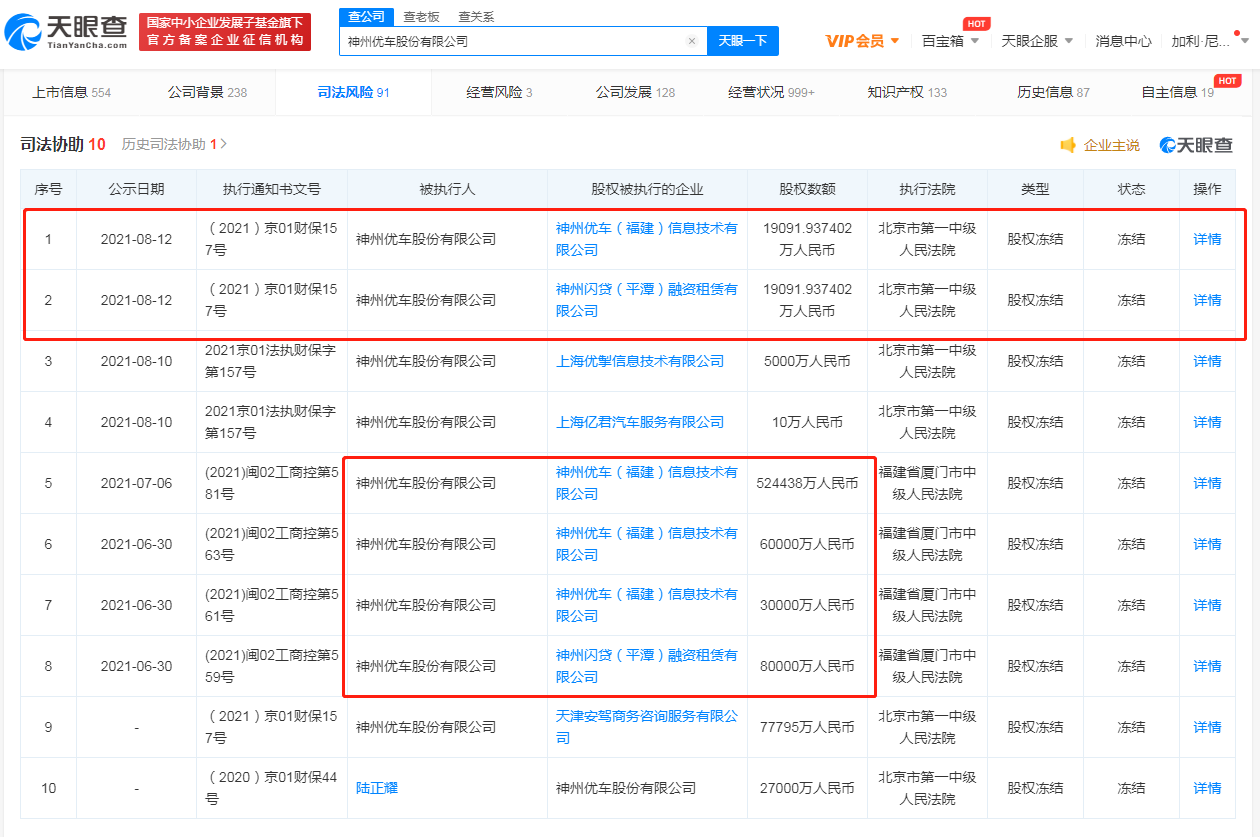Click the TianYanCha logo at top left
The image size is (1260, 837).
click(x=66, y=33)
